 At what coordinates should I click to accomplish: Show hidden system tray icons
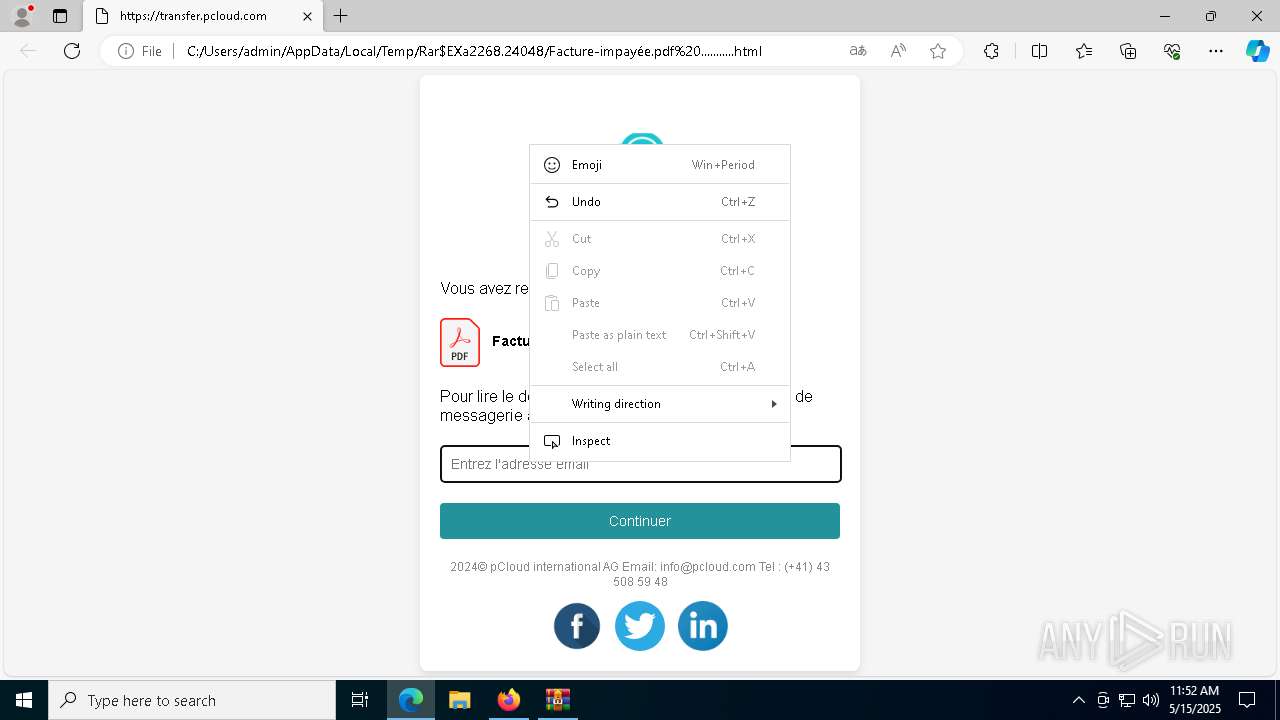pyautogui.click(x=1078, y=700)
